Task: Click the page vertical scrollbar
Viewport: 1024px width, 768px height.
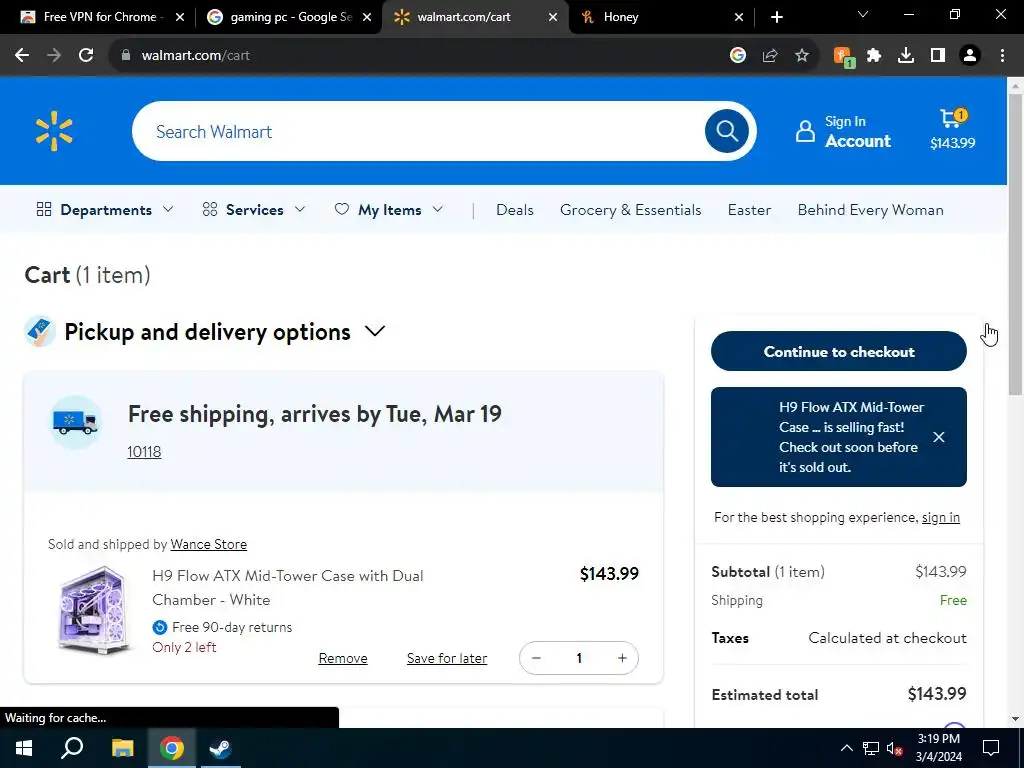Action: click(1015, 243)
